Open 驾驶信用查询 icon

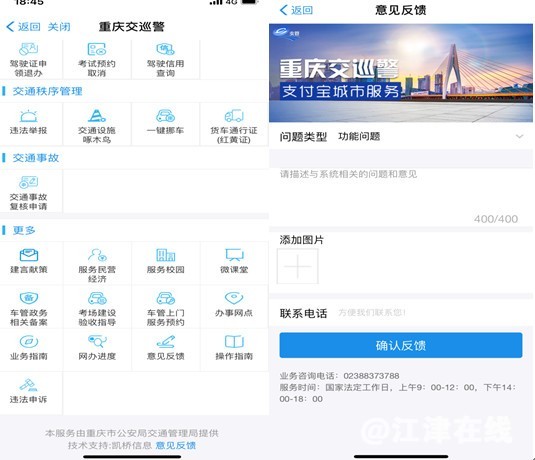coord(165,49)
